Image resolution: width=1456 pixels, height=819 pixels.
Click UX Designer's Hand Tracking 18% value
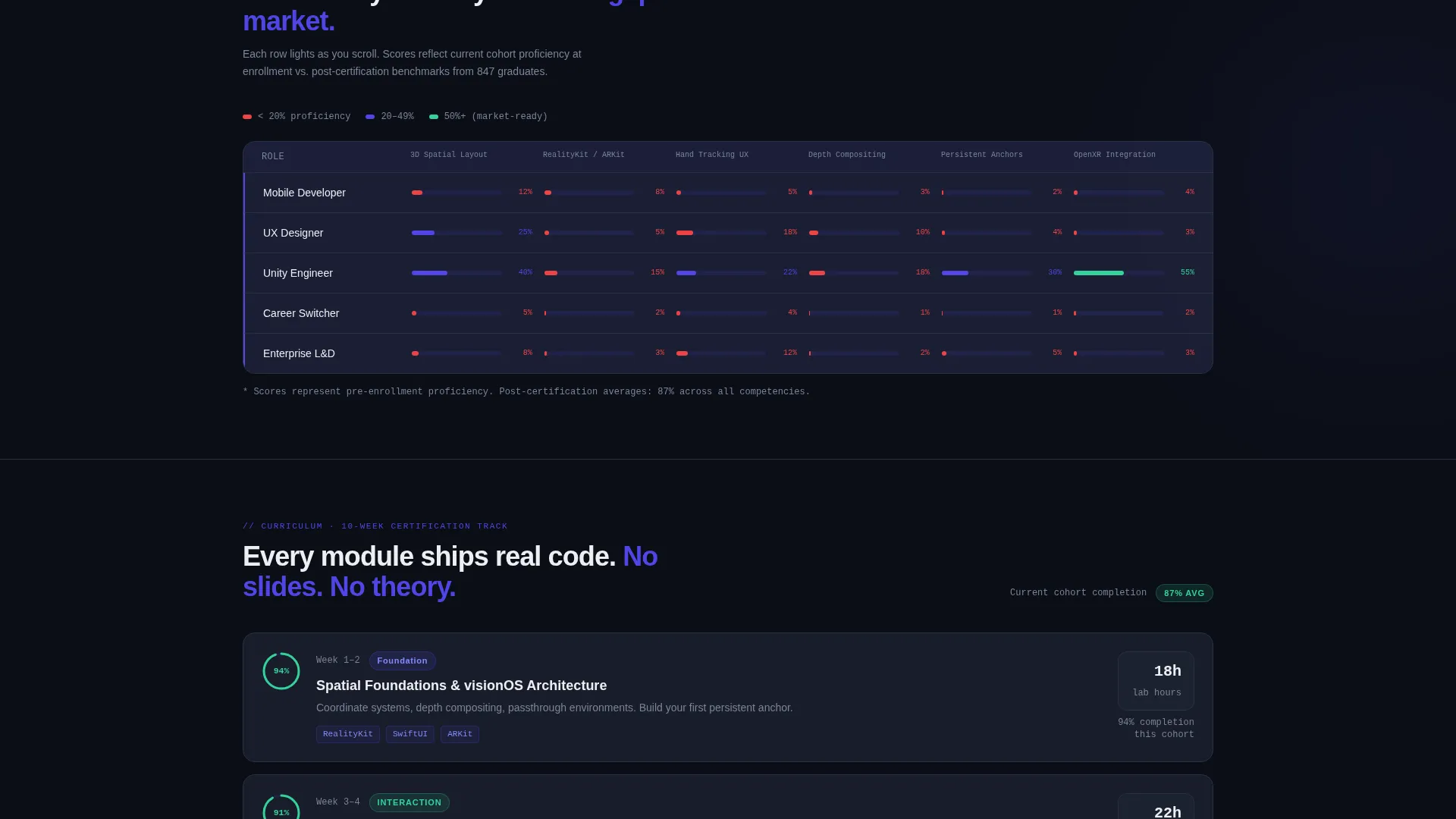pyautogui.click(x=790, y=233)
